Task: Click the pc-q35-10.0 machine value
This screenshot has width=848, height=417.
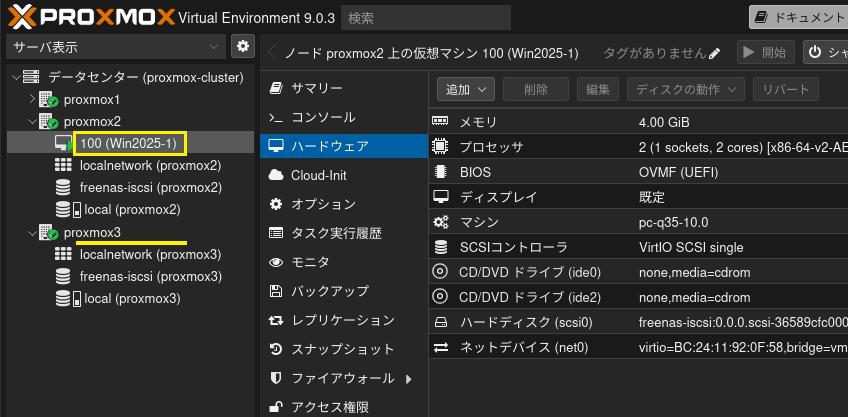Action: pos(673,222)
